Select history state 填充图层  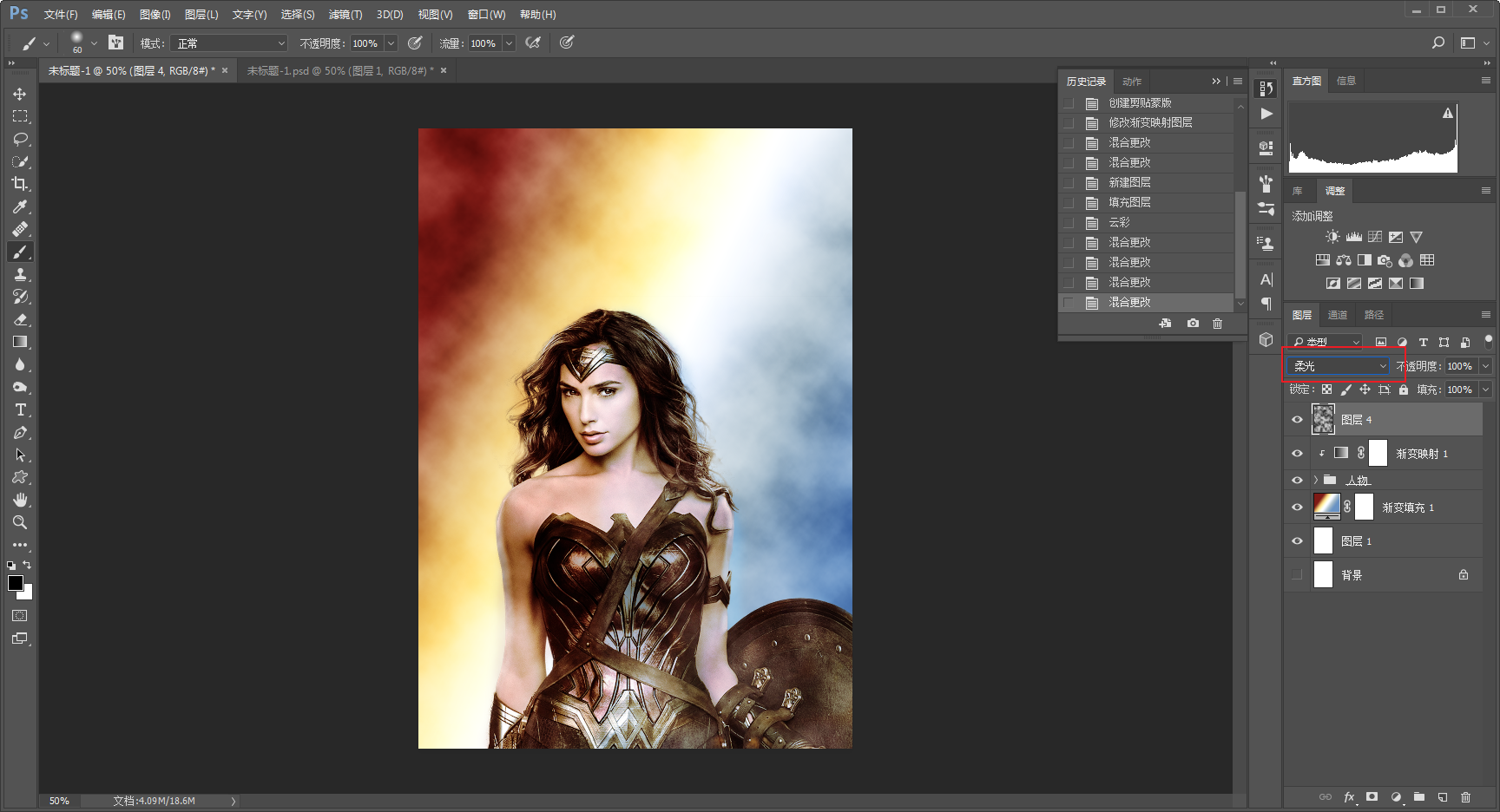[x=1129, y=203]
